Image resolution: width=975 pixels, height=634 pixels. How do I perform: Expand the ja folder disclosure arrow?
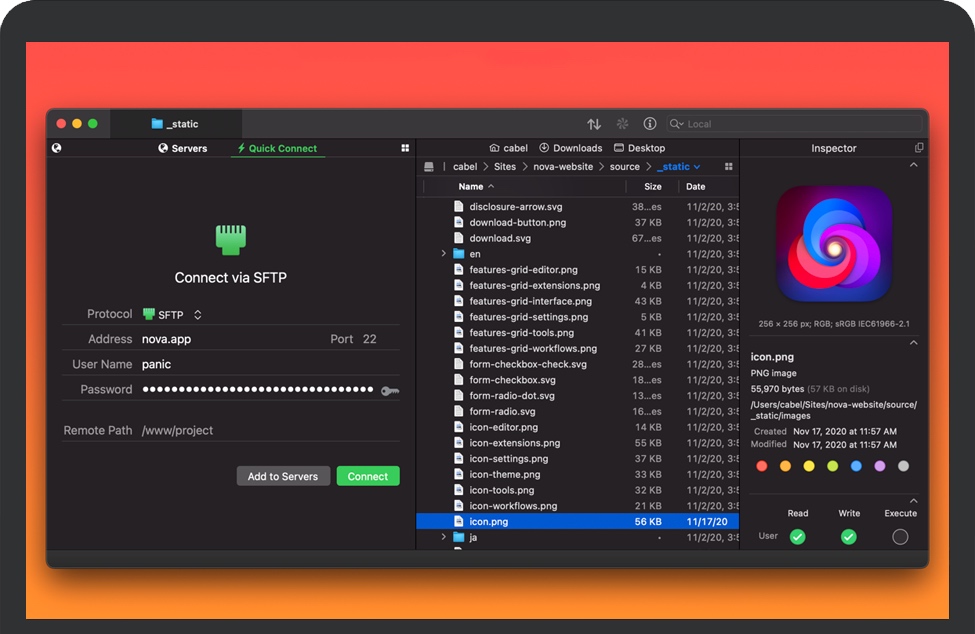point(444,537)
